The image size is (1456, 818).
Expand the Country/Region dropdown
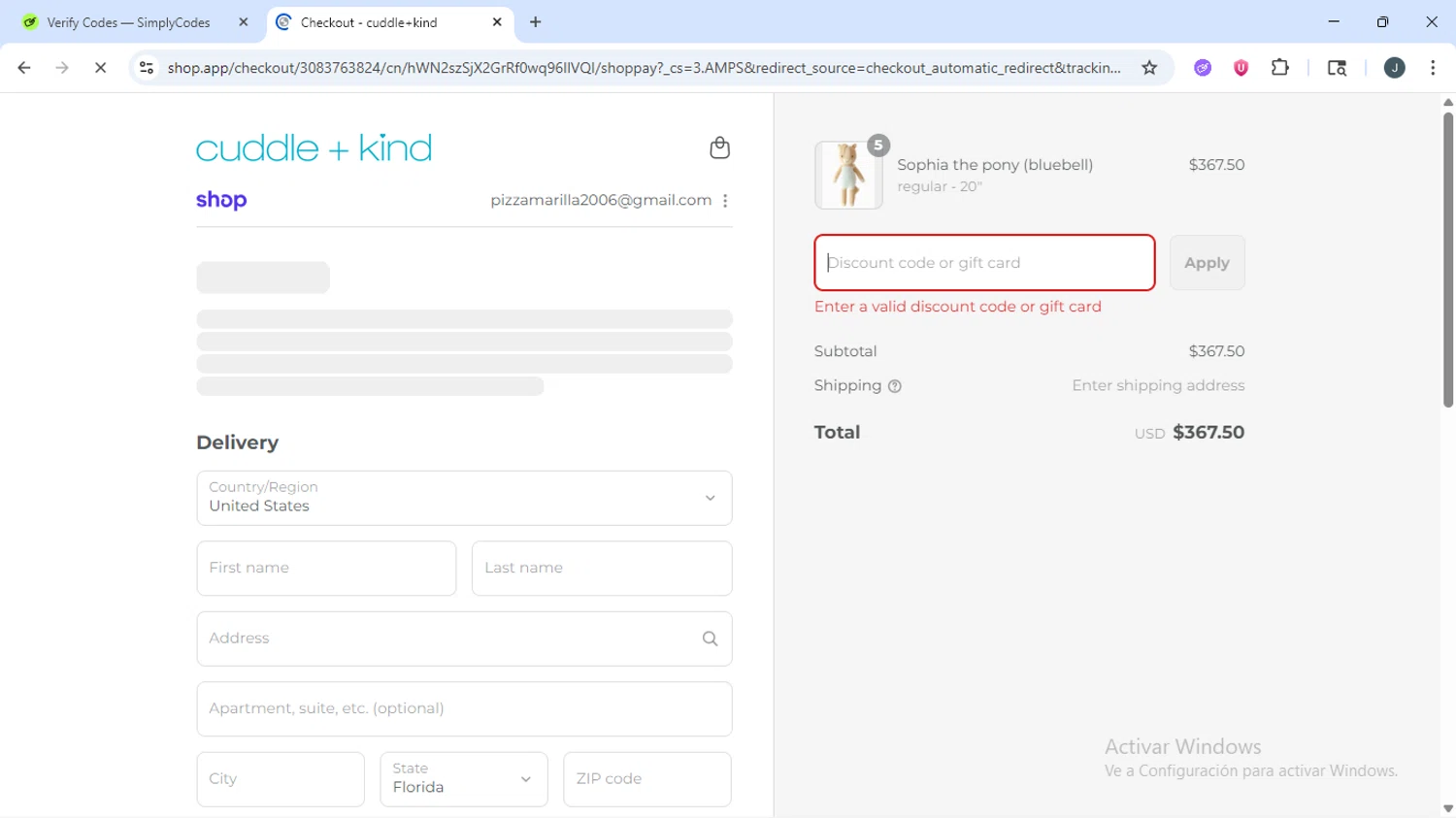(464, 498)
